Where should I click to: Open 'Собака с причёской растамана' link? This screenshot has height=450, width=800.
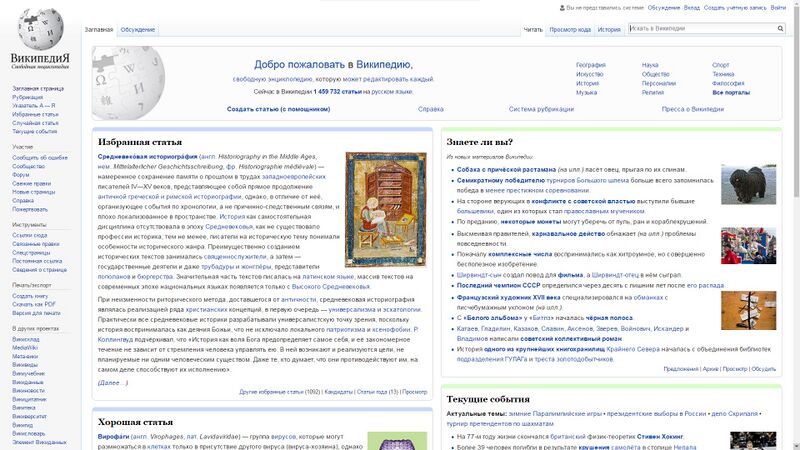506,169
